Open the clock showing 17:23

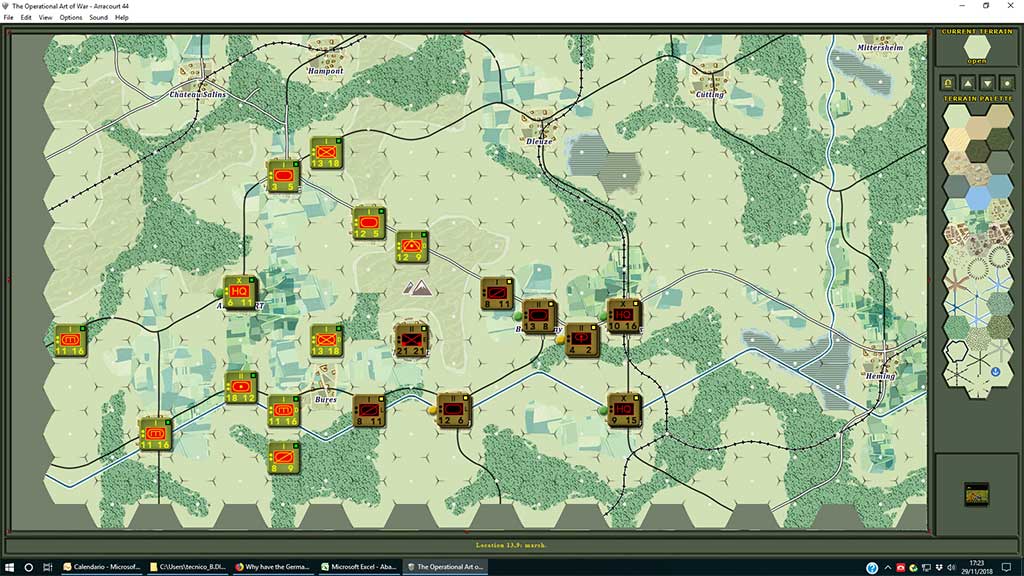tap(976, 567)
